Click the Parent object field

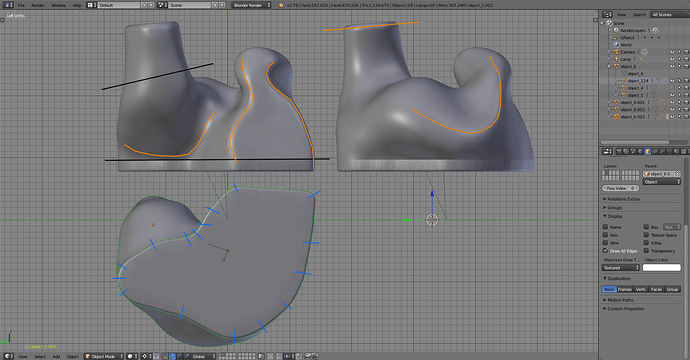tap(661, 174)
